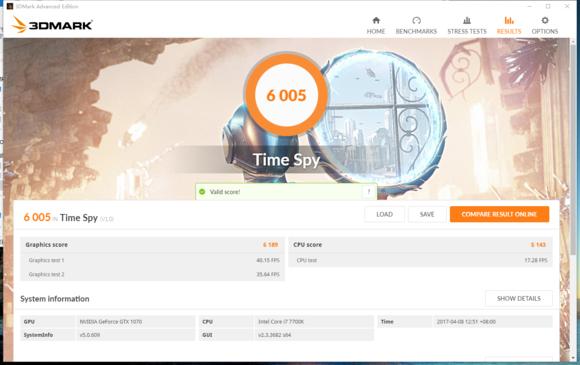This screenshot has width=580, height=365.
Task: Click the SAVE button
Action: point(427,214)
